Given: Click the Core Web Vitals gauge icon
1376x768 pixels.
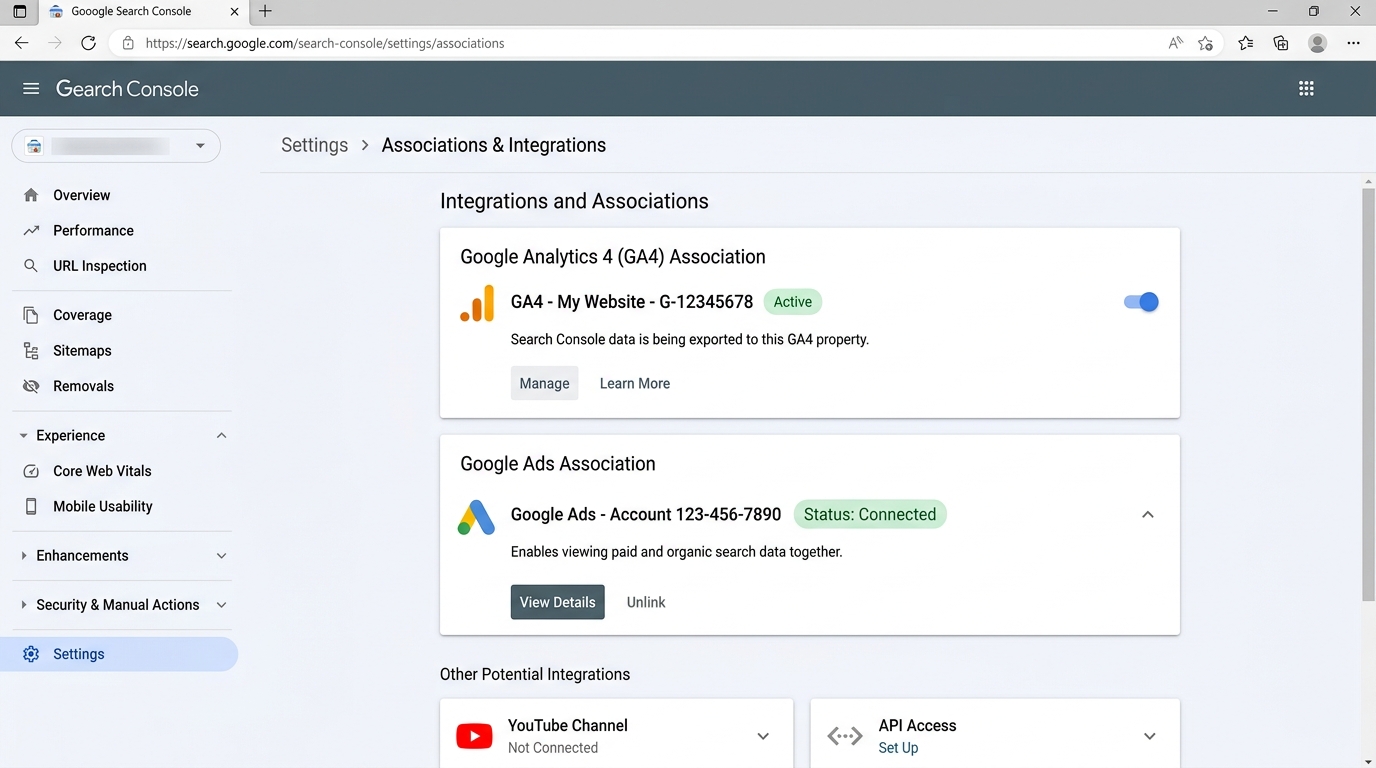Looking at the screenshot, I should click(x=31, y=471).
